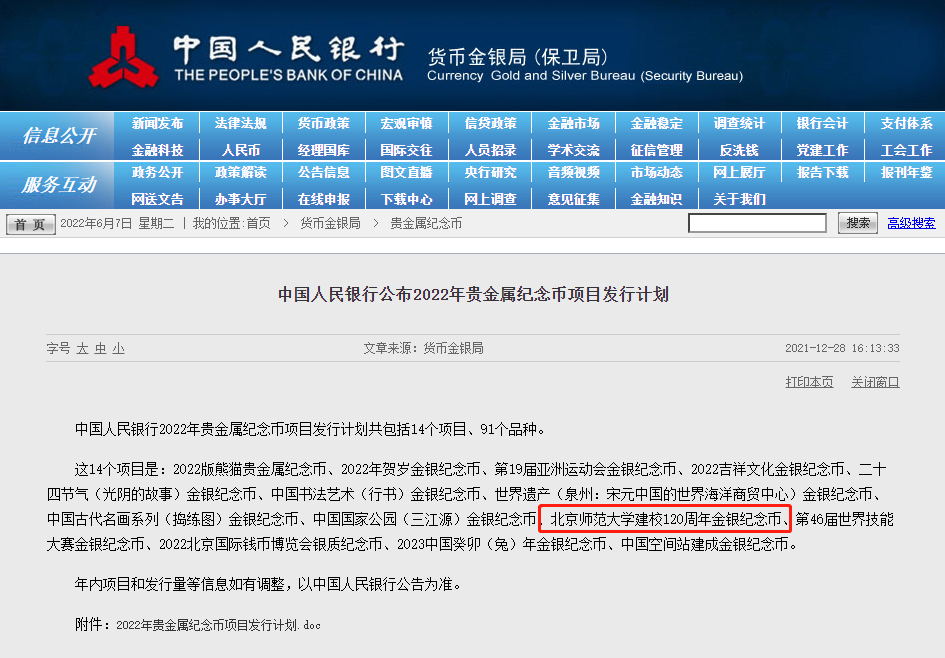The width and height of the screenshot is (945, 658).
Task: Click the search input field
Action: pos(757,223)
